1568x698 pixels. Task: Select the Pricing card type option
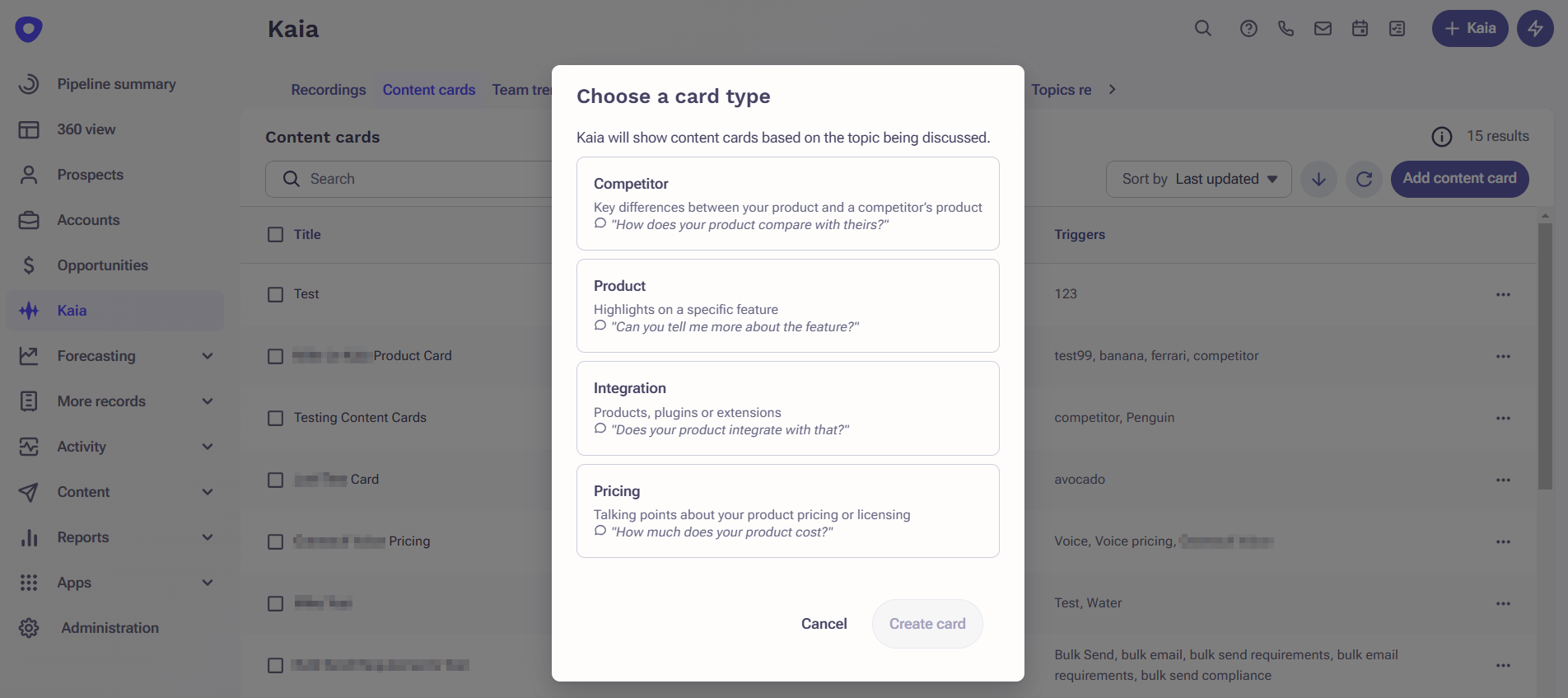tap(787, 511)
